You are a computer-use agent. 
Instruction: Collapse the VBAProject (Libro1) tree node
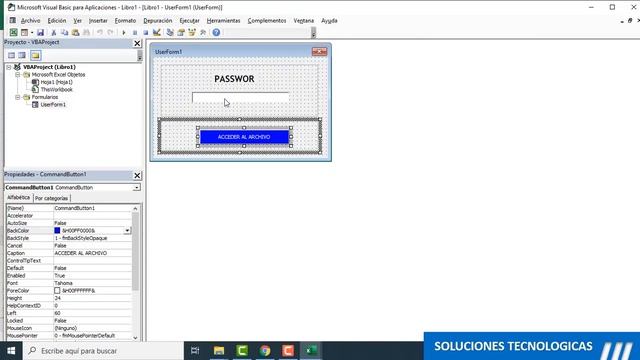[9, 67]
